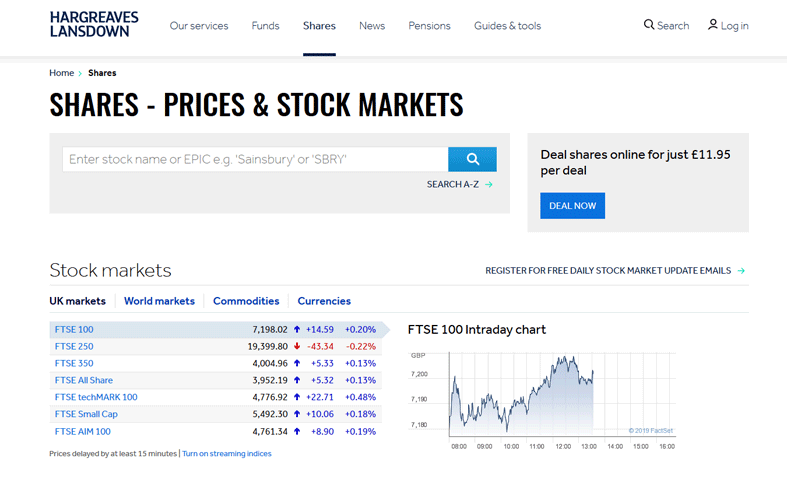Image resolution: width=787 pixels, height=479 pixels.
Task: Click the Shares breadcrumb text
Action: click(x=102, y=73)
